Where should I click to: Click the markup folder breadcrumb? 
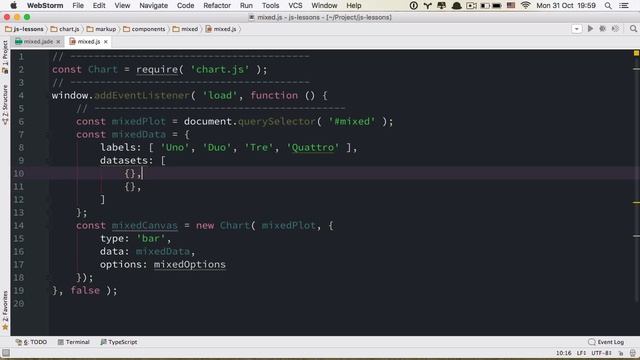(x=102, y=29)
